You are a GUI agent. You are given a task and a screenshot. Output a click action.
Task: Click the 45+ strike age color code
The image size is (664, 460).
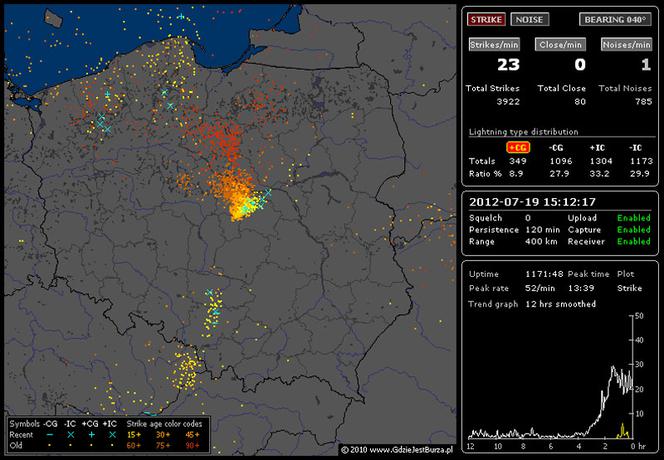point(192,435)
